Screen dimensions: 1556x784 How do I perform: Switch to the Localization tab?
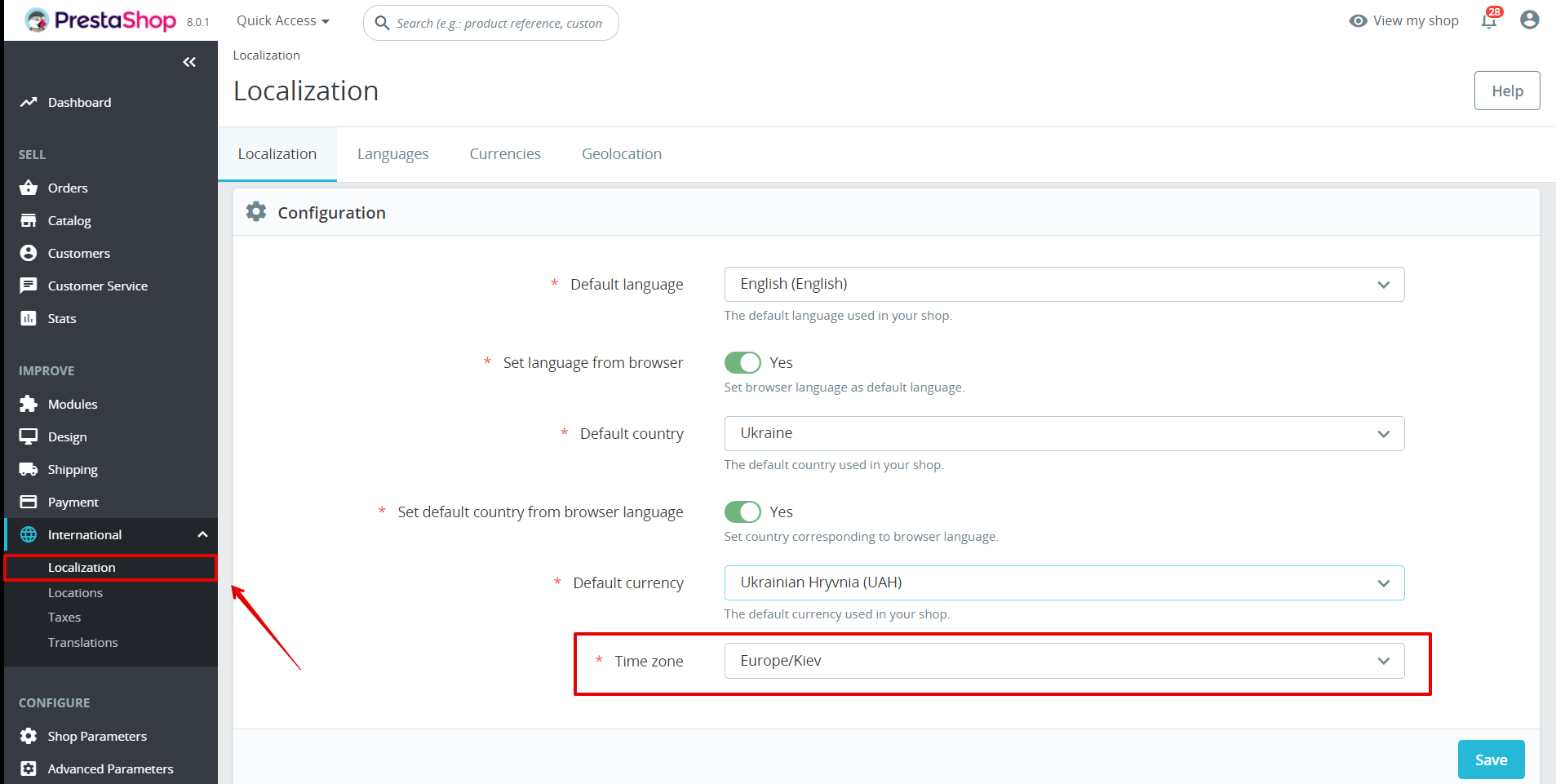pyautogui.click(x=277, y=154)
